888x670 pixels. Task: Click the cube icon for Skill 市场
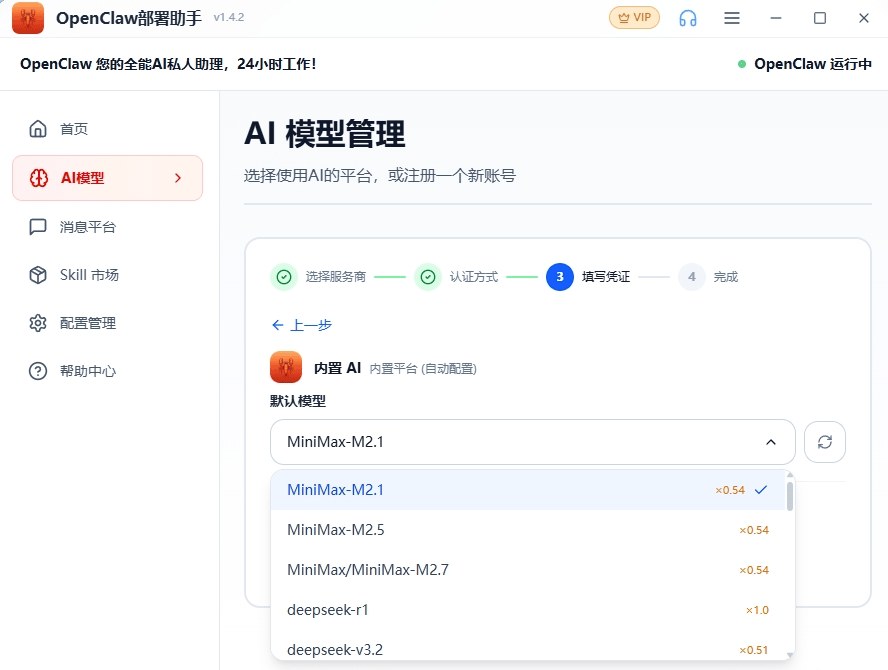coord(38,275)
